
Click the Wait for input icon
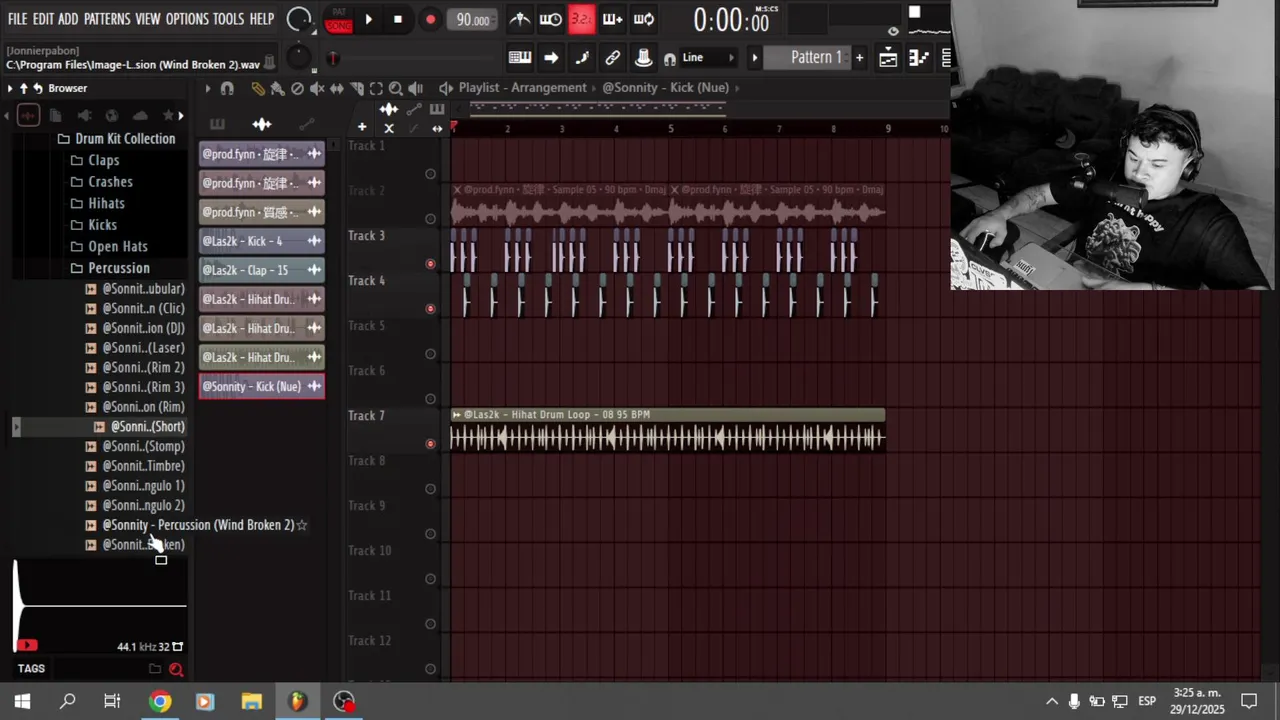(x=550, y=19)
